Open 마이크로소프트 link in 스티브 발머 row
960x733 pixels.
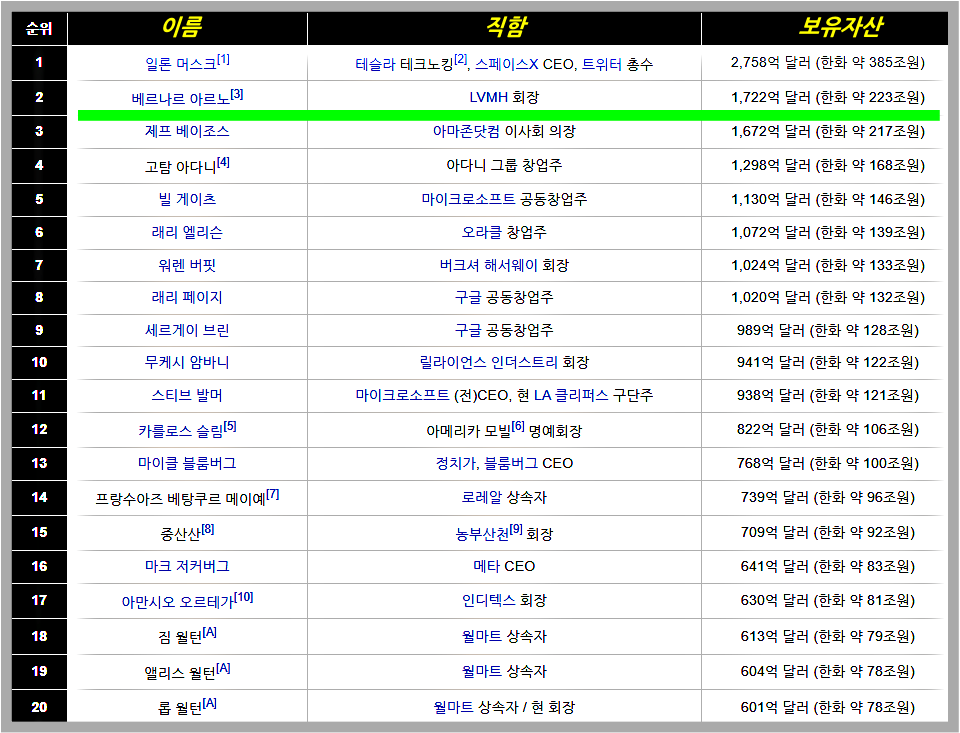coord(402,395)
